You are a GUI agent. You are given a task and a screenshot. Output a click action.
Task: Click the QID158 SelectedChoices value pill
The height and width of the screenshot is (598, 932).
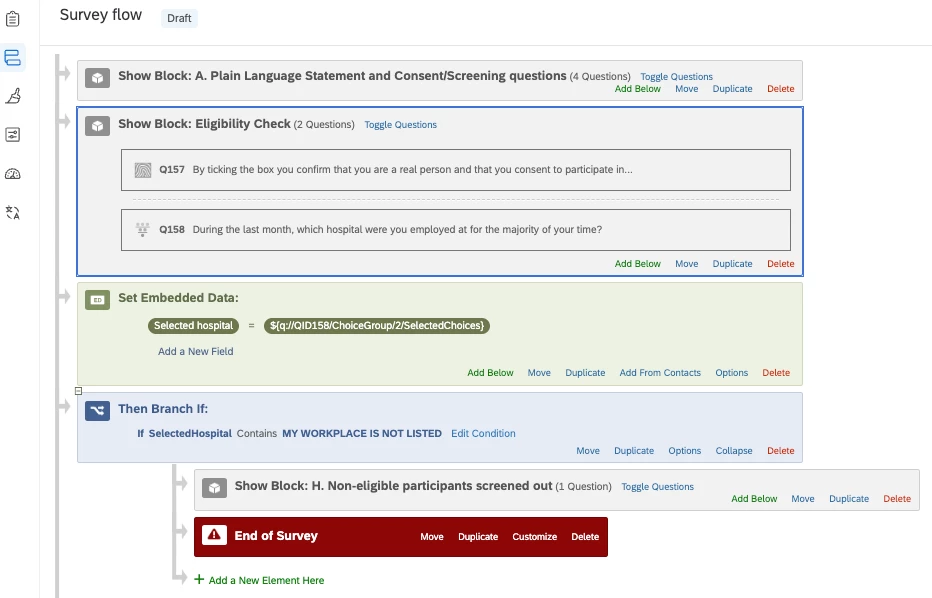tap(377, 326)
